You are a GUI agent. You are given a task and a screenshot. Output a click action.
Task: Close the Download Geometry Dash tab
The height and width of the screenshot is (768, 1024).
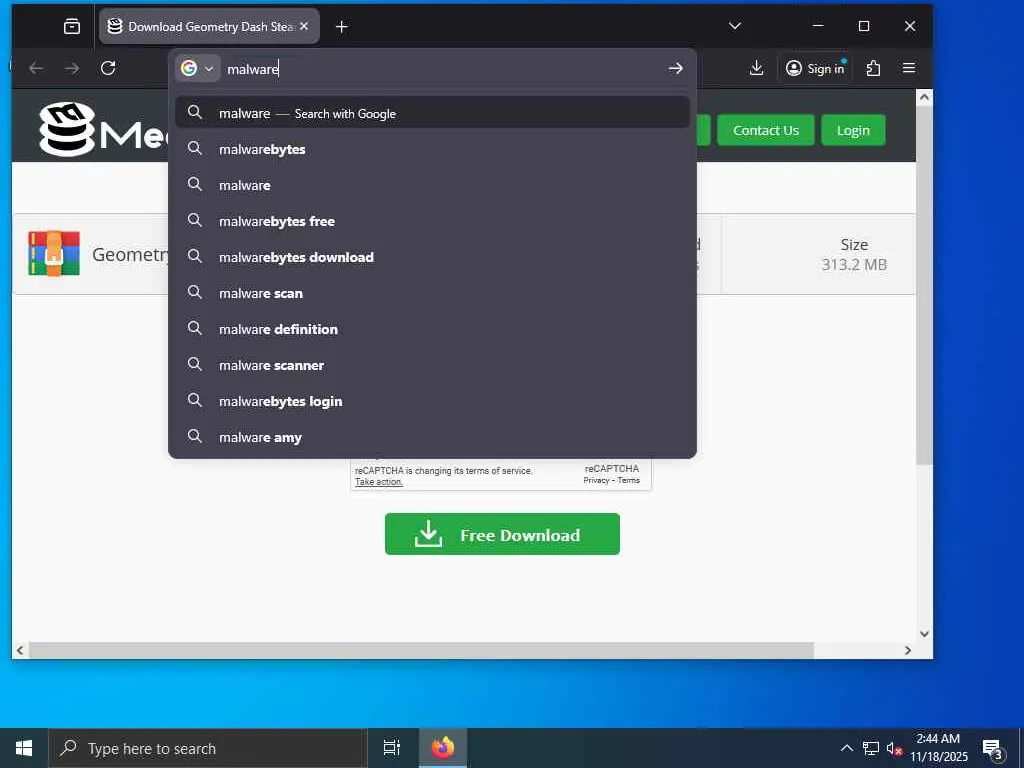coord(304,26)
